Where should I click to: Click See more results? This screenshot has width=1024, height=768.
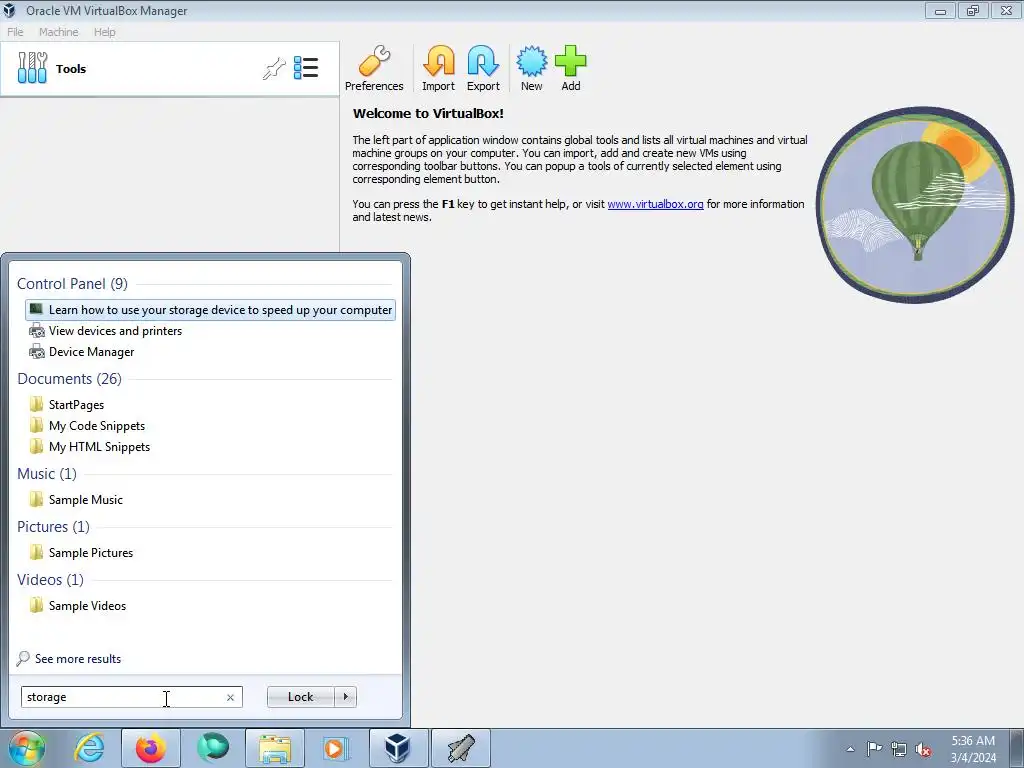[x=69, y=658]
